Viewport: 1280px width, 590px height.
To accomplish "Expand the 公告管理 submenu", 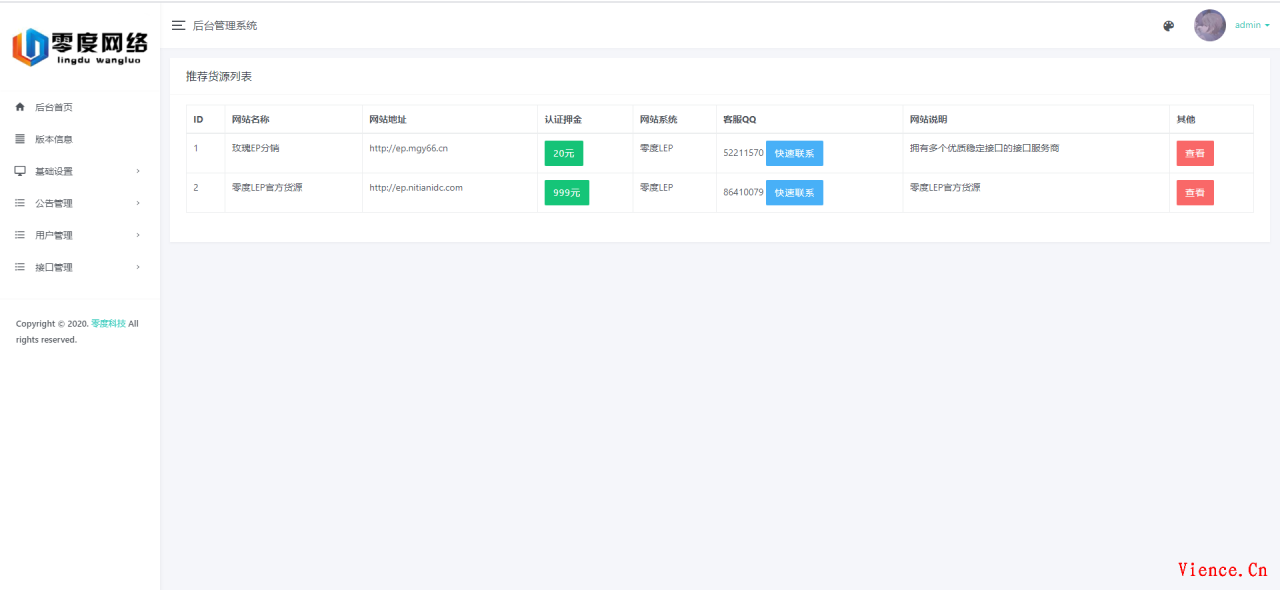I will pyautogui.click(x=55, y=203).
